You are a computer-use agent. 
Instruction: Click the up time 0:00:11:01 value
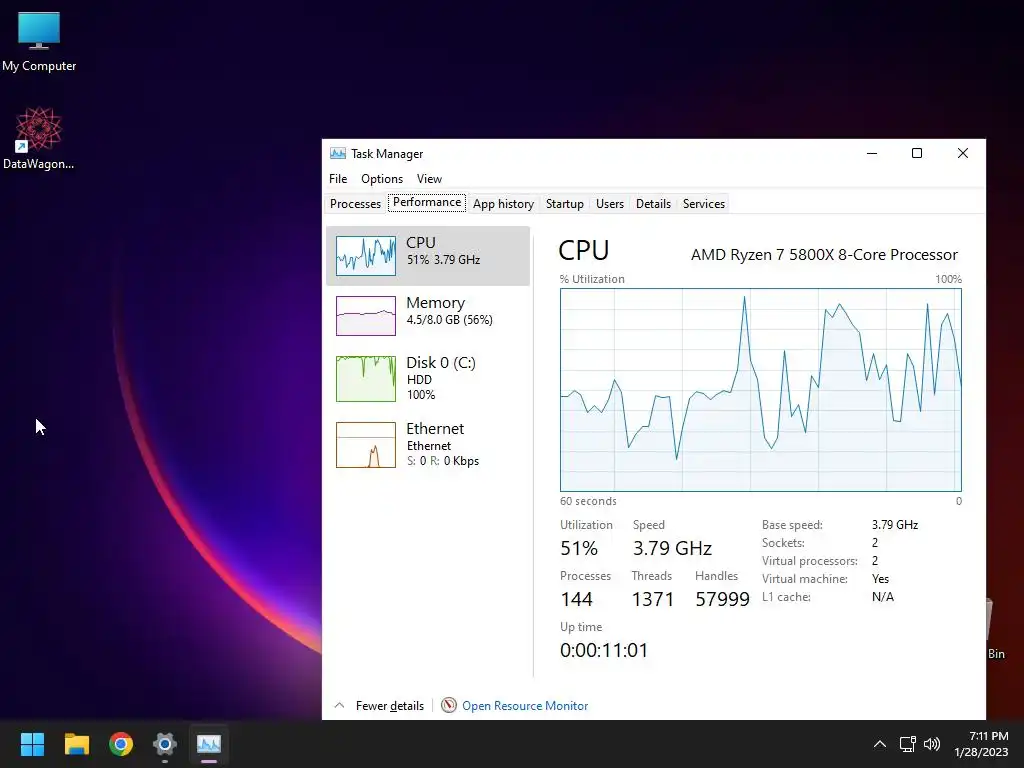[x=604, y=650]
